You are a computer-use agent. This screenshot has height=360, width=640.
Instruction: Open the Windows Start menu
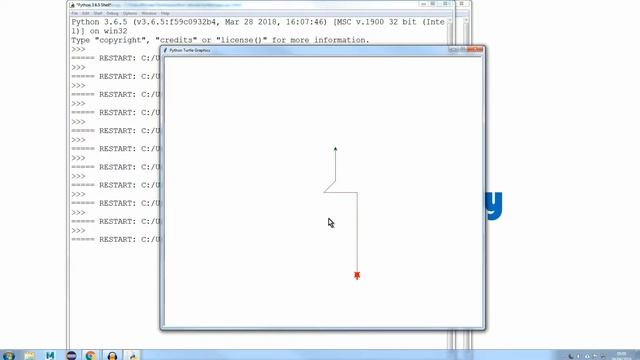click(9, 356)
